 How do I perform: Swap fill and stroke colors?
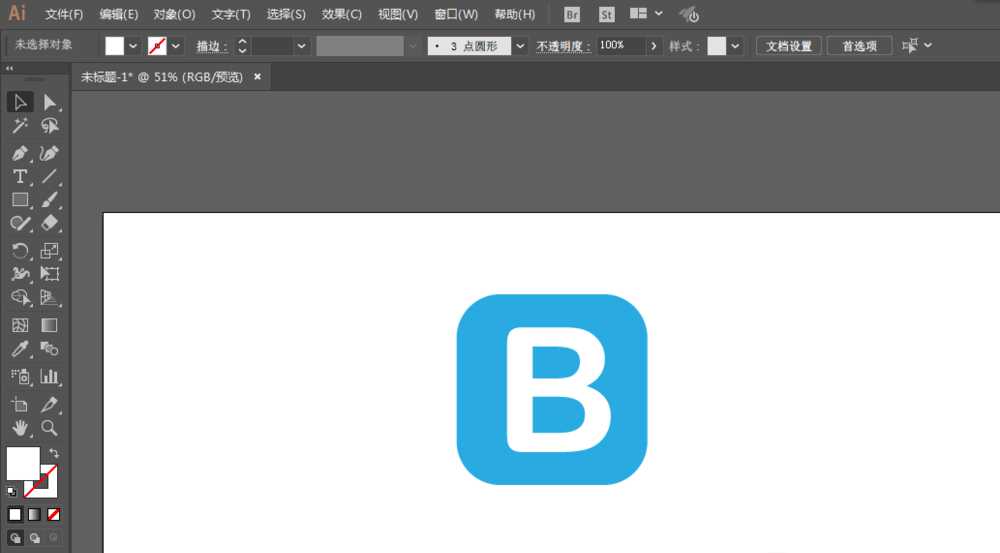(x=54, y=453)
